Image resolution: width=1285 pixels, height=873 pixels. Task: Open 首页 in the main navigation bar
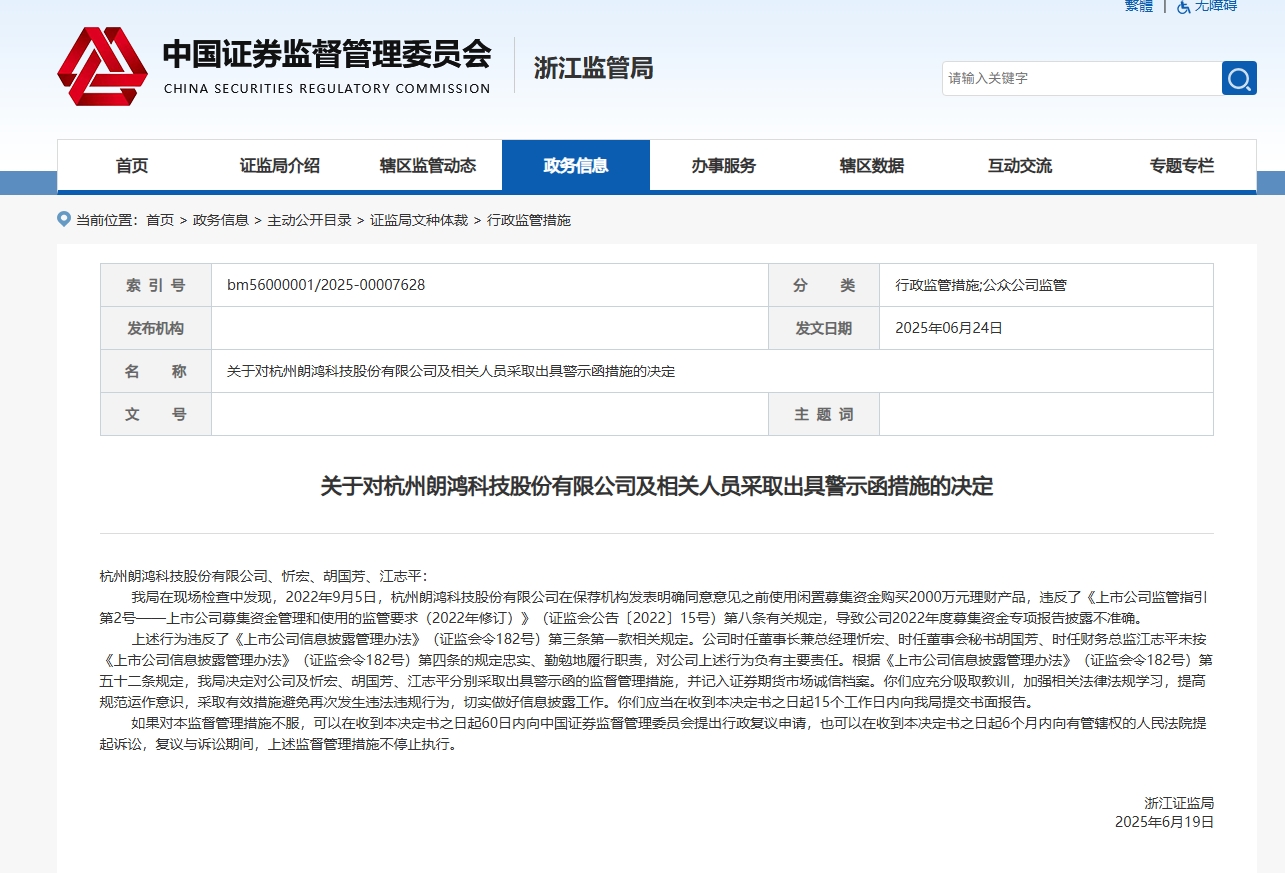tap(131, 166)
